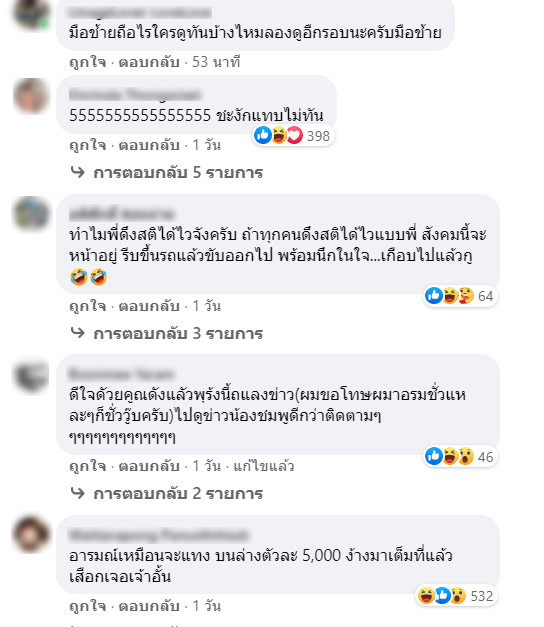Click the heart reaction icon beside 398

pos(295,136)
